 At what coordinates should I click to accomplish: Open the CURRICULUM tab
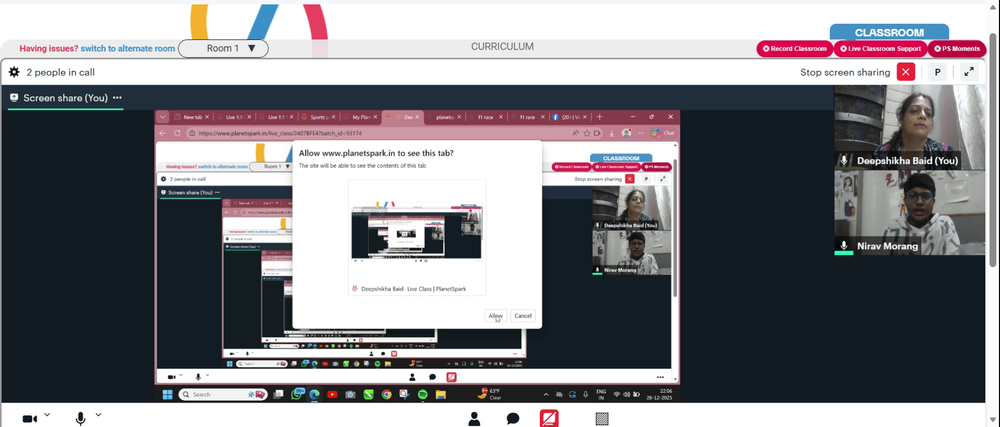[503, 47]
